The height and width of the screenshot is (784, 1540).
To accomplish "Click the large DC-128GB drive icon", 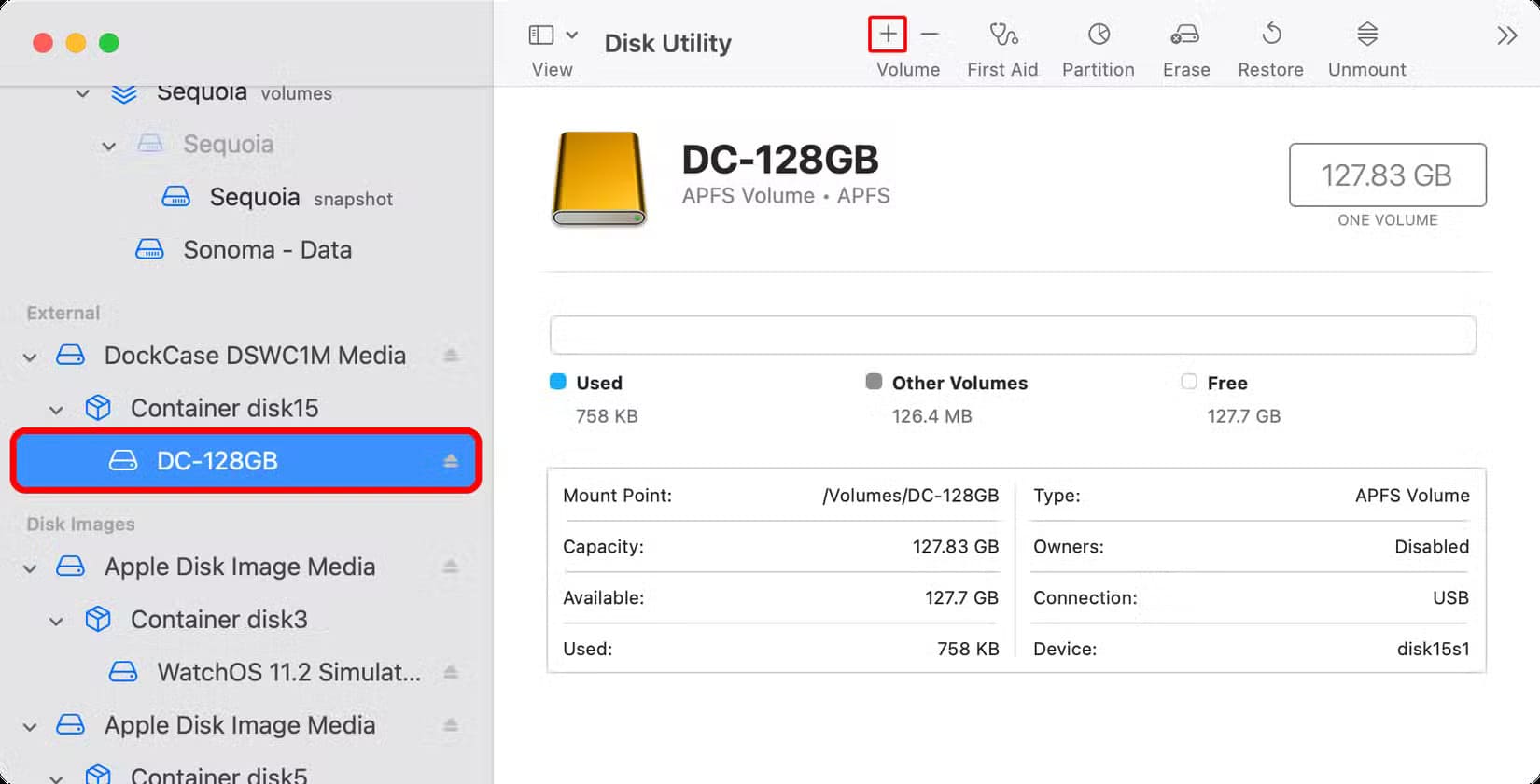I will click(599, 179).
